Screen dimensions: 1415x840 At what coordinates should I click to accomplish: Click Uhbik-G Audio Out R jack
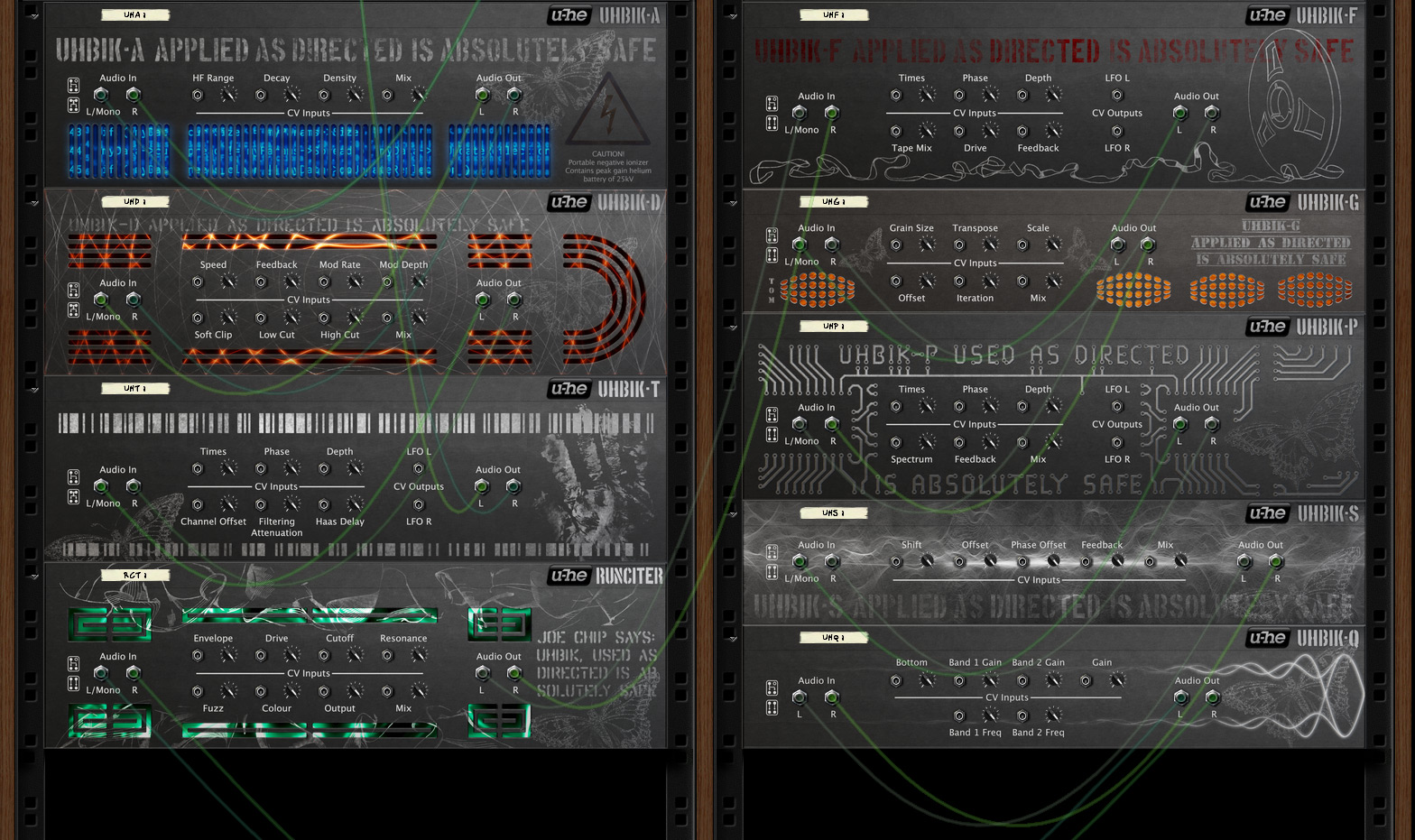click(x=1148, y=245)
